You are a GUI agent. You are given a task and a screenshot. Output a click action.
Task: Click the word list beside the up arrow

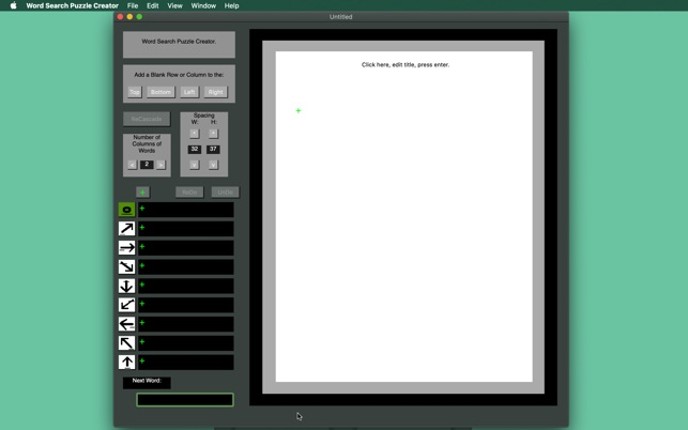(186, 362)
